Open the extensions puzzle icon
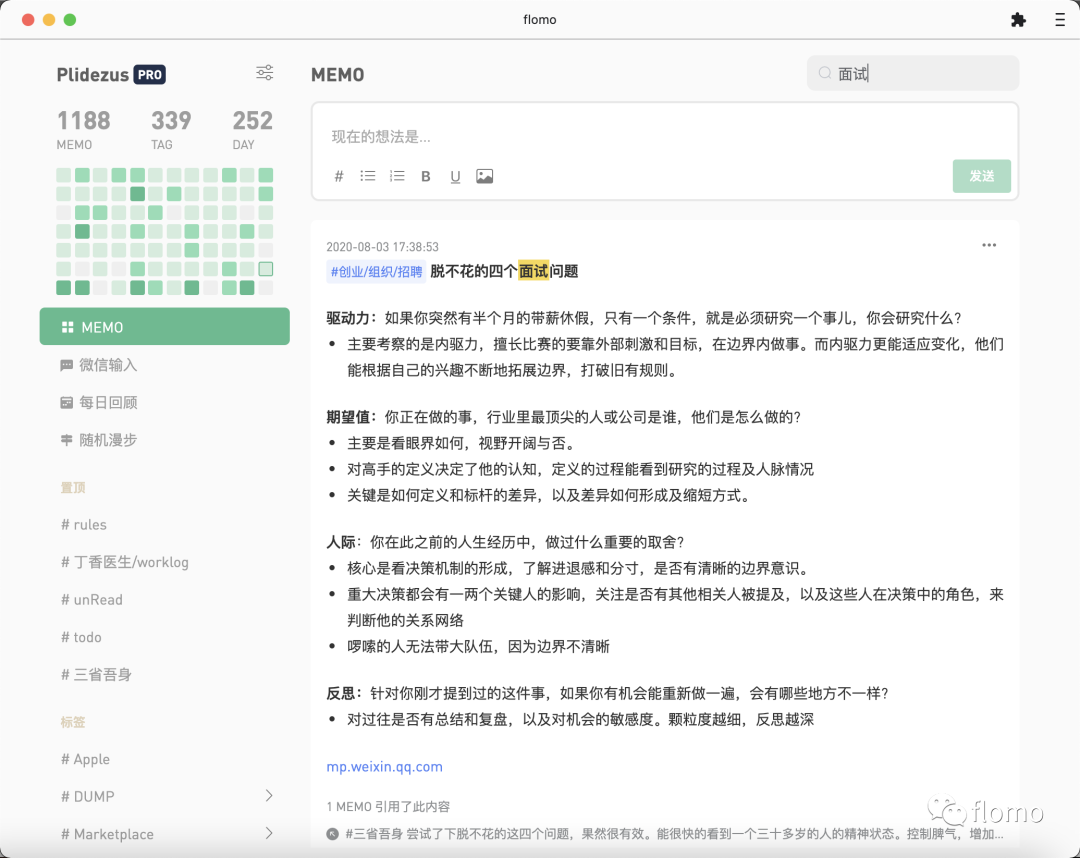The width and height of the screenshot is (1080, 858). pos(1018,20)
